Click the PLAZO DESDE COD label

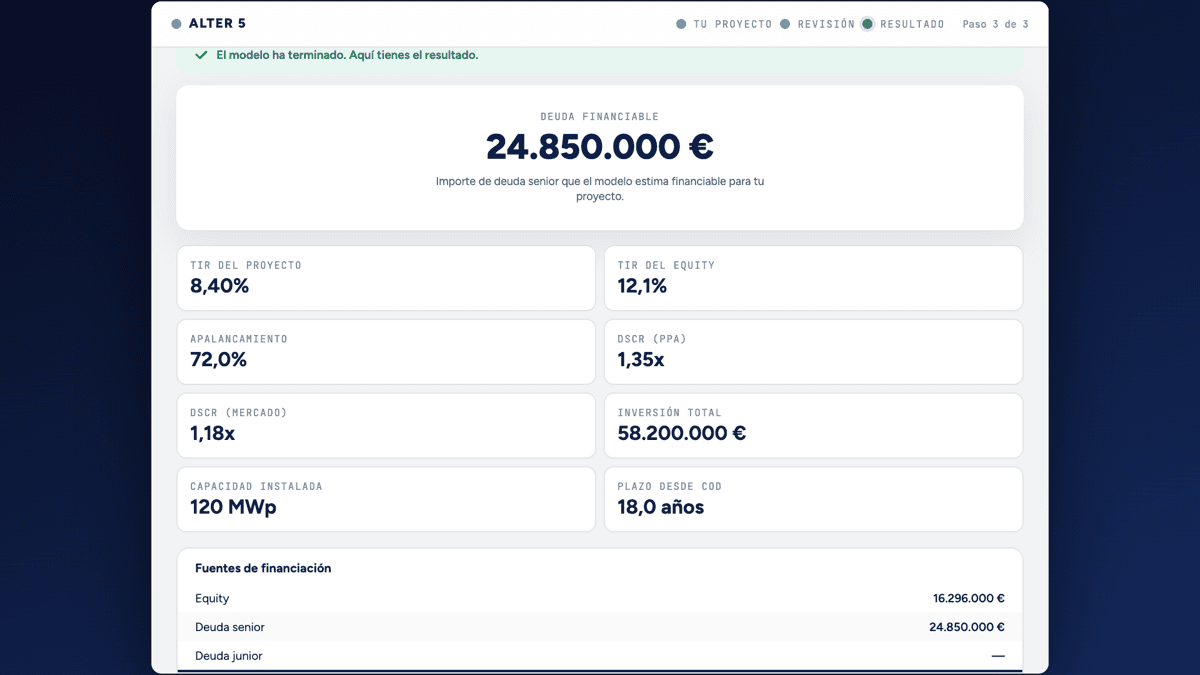coord(669,487)
